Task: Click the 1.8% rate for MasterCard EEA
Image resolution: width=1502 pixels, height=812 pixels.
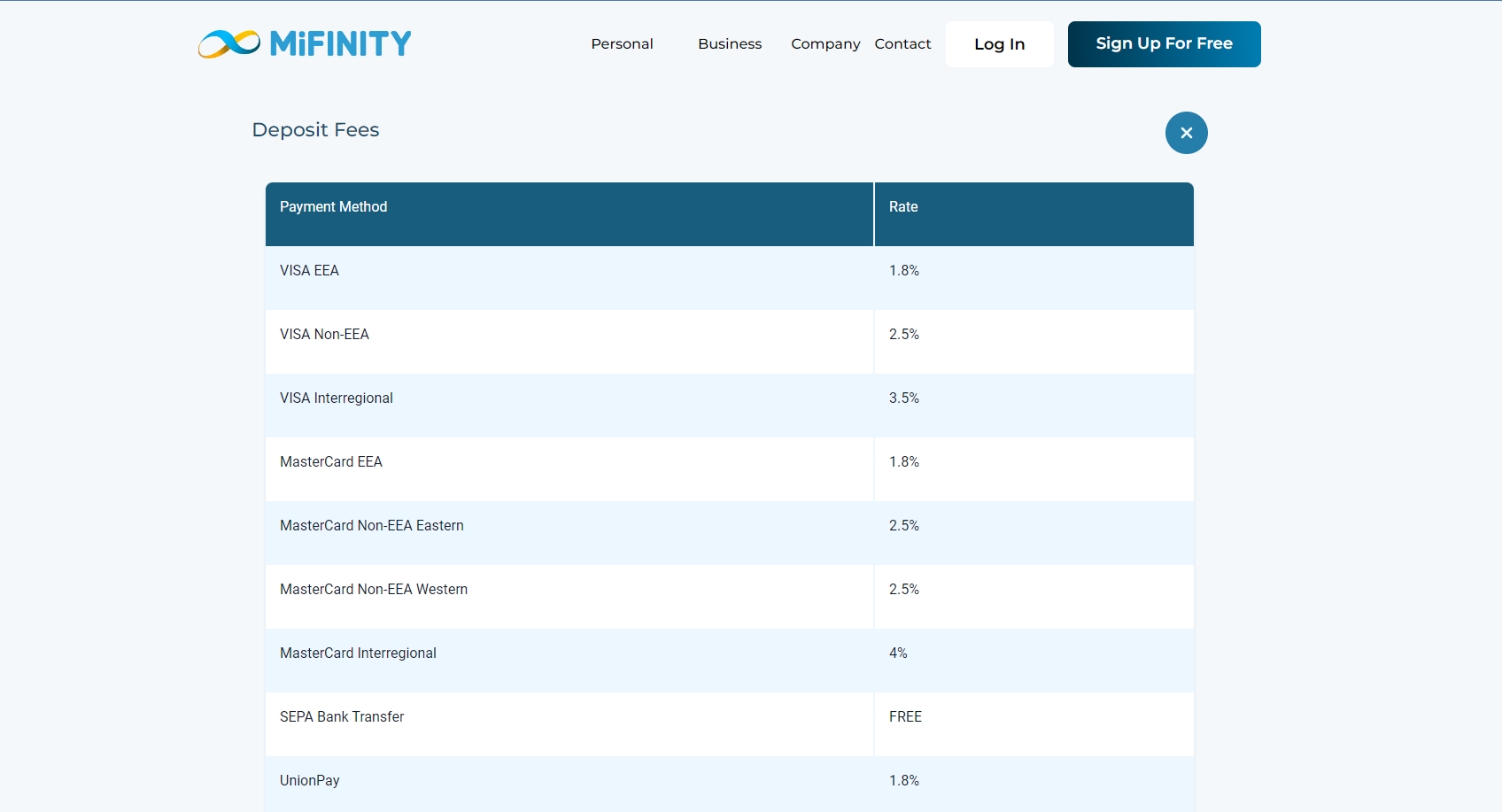Action: [904, 462]
